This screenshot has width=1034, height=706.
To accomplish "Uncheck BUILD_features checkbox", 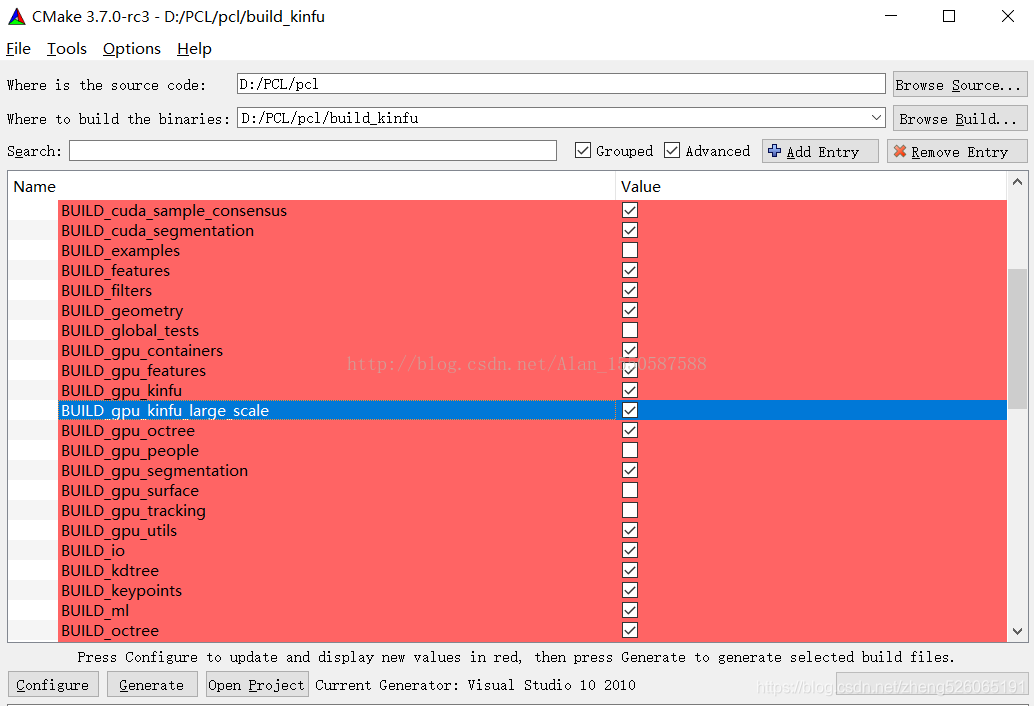I will [x=630, y=270].
